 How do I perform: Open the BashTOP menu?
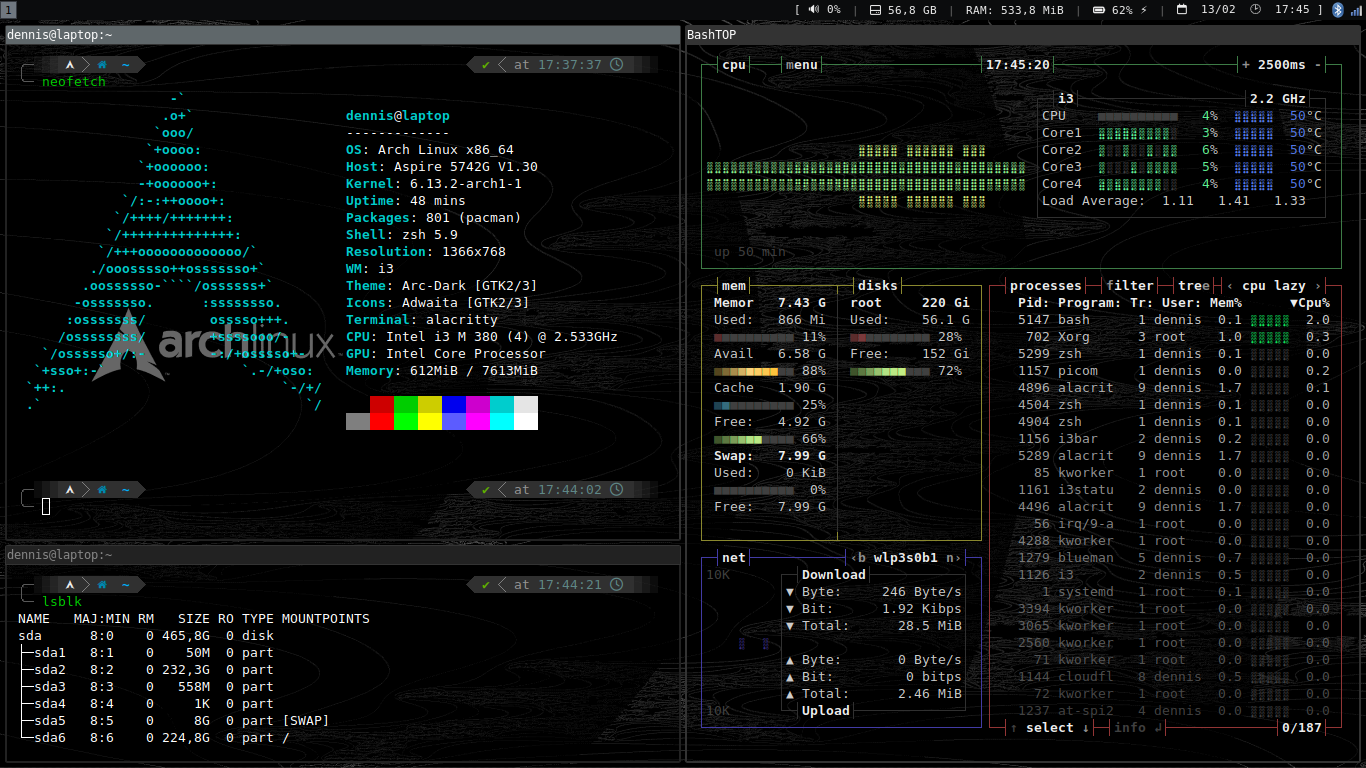click(x=802, y=65)
